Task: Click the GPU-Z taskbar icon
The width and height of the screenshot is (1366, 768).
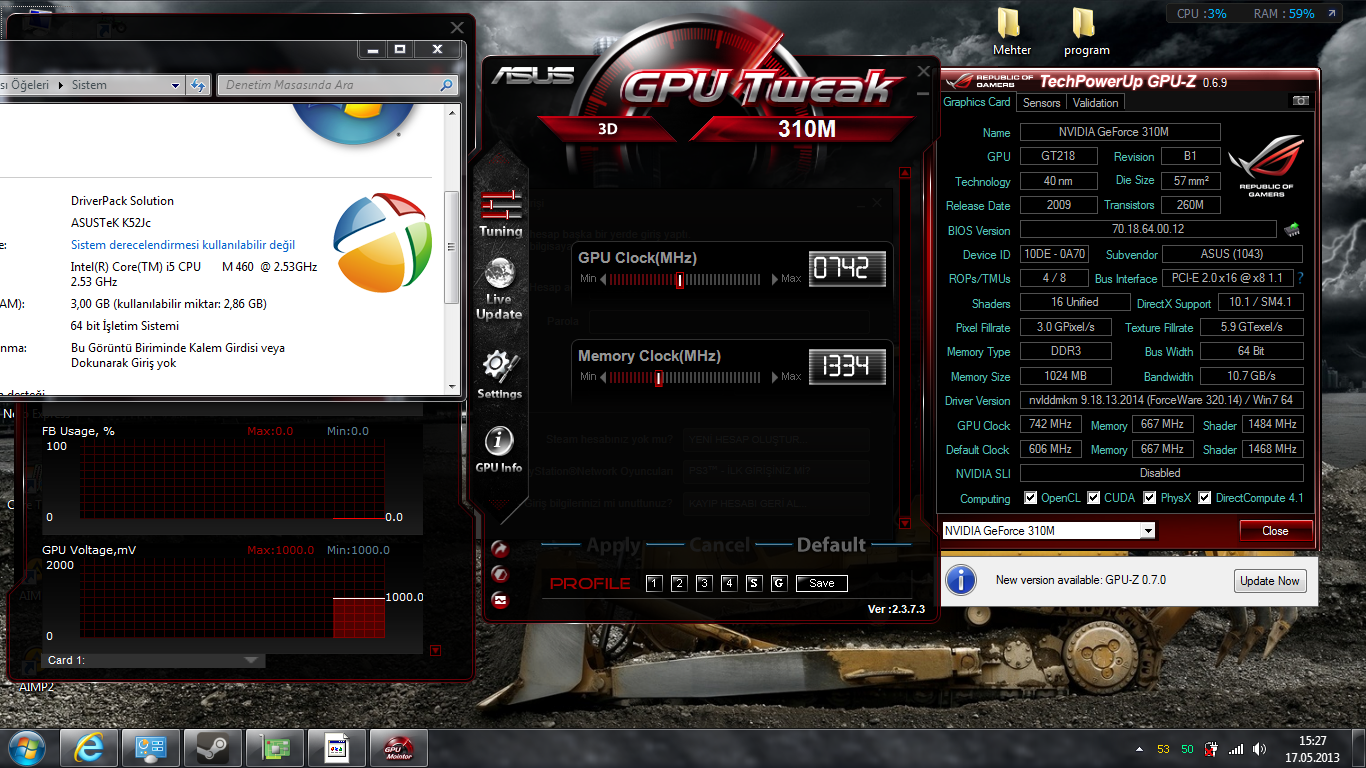Action: [274, 747]
